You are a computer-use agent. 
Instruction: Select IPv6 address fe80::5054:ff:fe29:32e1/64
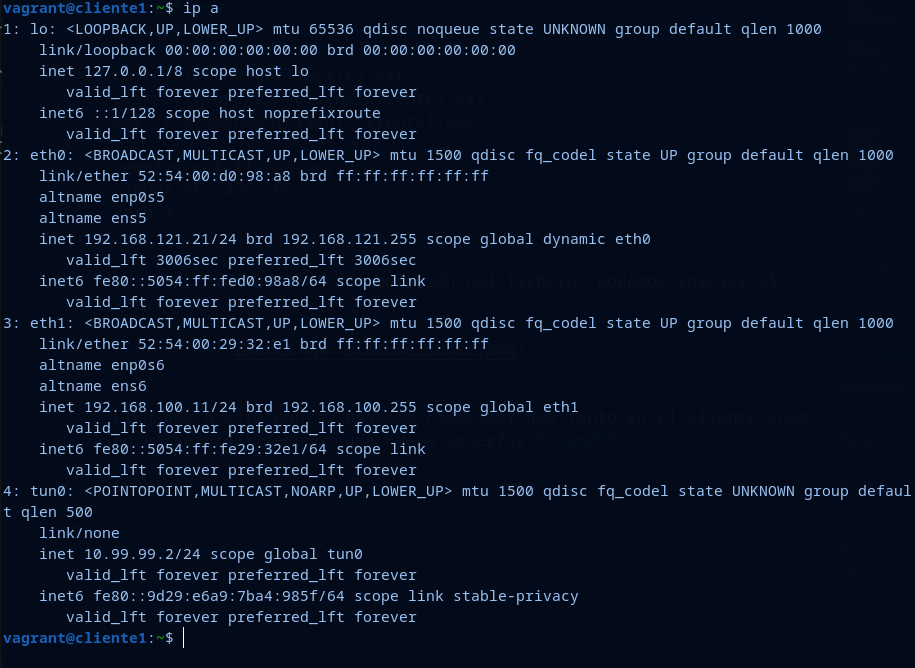pyautogui.click(x=257, y=449)
